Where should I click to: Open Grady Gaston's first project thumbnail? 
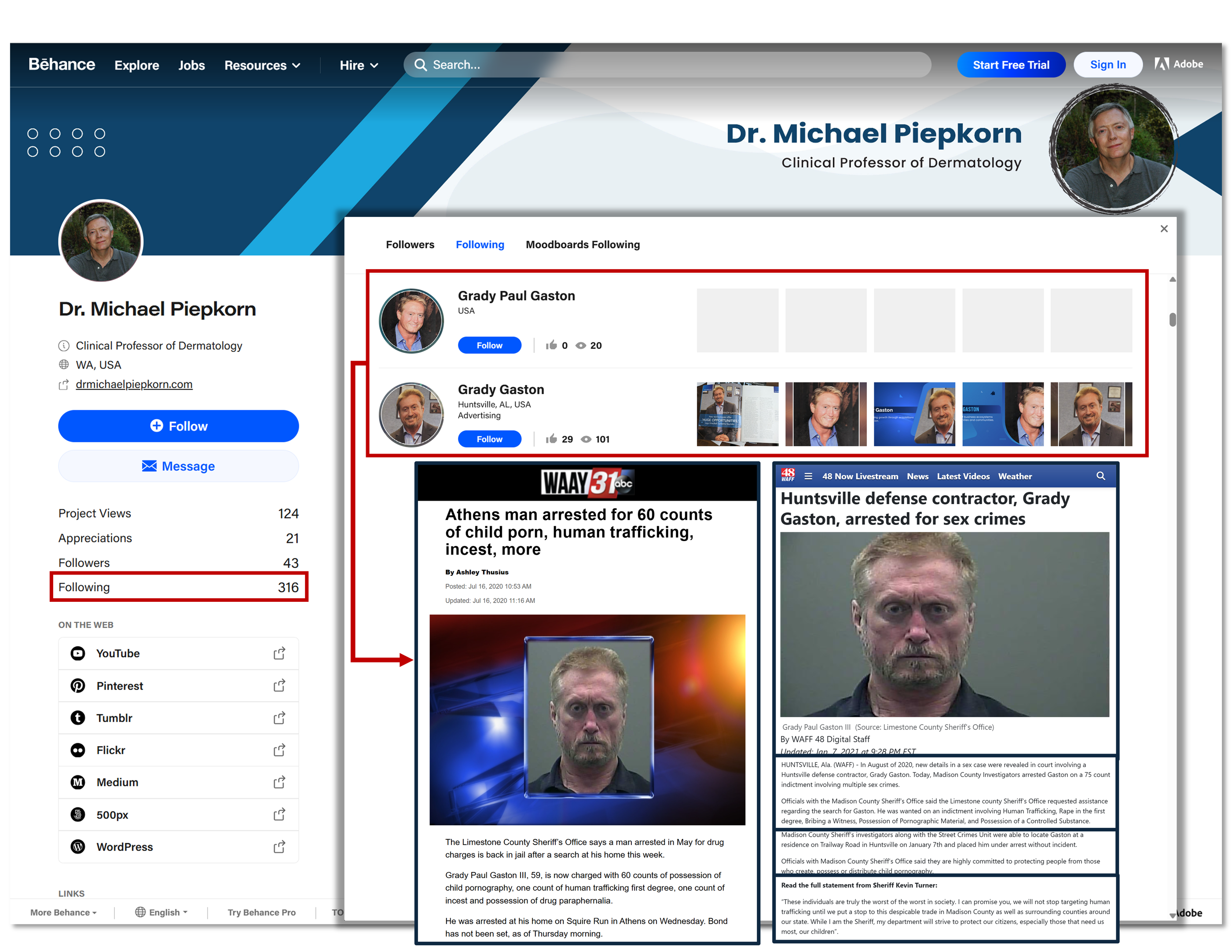coord(737,414)
